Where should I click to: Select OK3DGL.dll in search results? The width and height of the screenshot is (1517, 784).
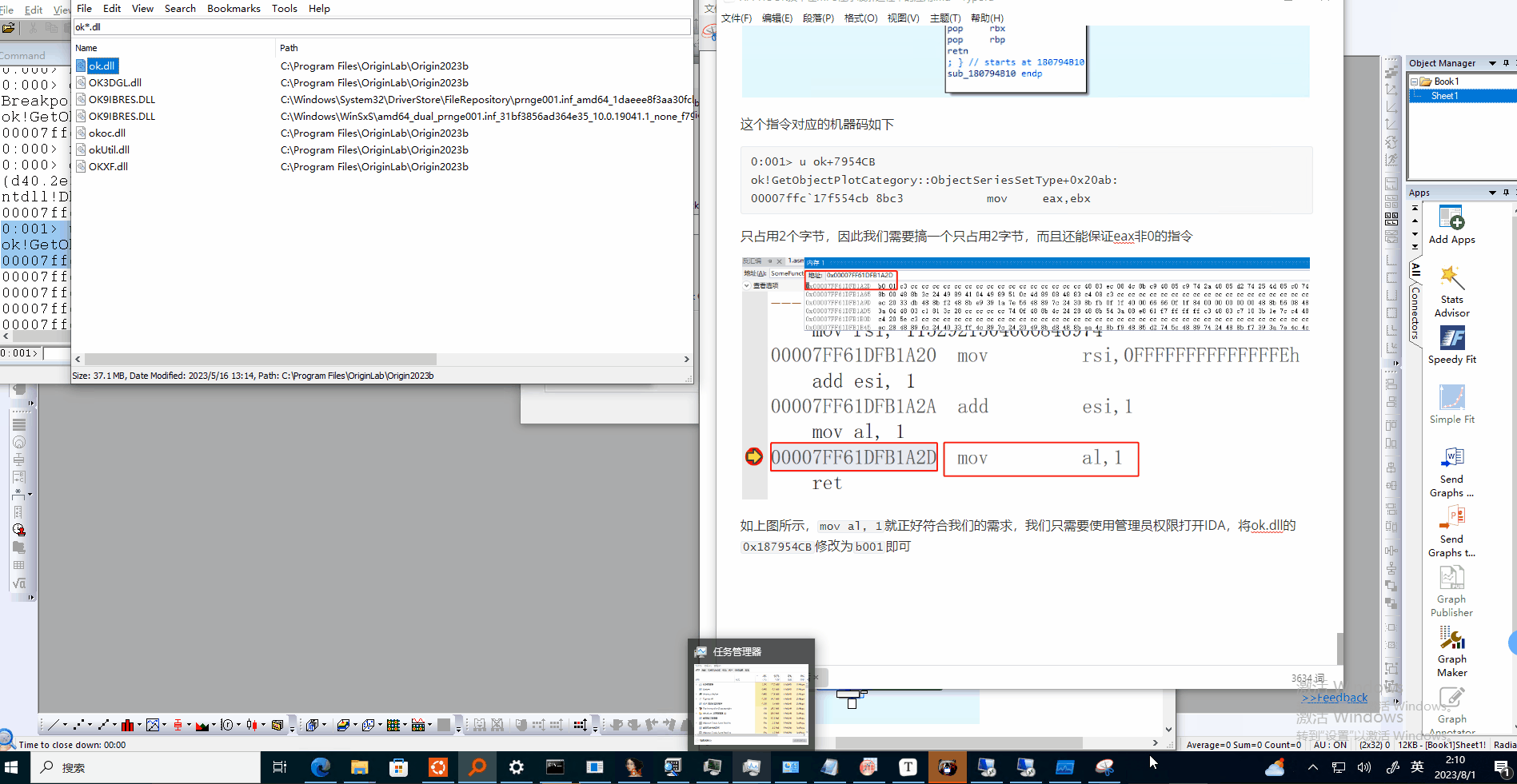114,82
